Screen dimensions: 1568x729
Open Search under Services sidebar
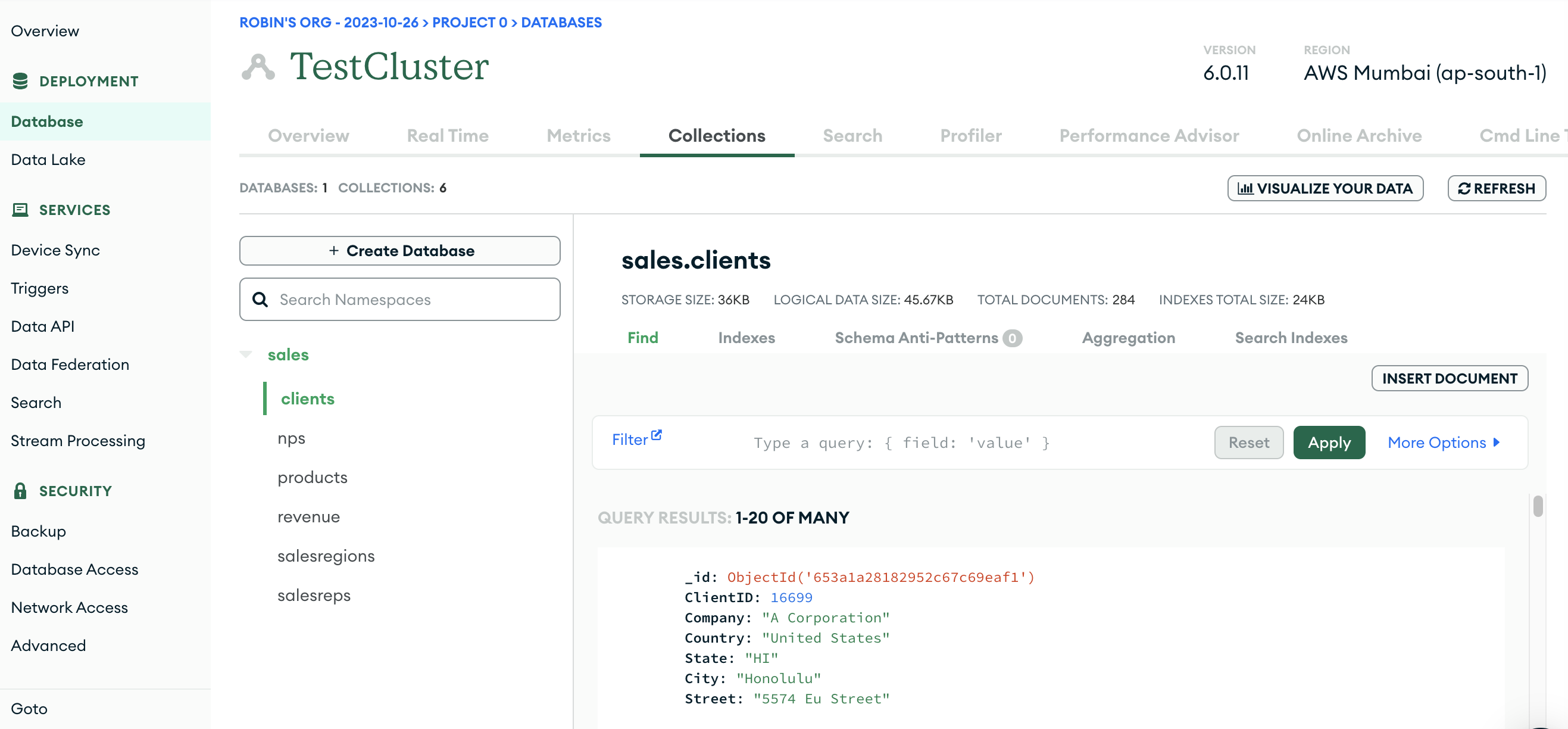tap(36, 403)
